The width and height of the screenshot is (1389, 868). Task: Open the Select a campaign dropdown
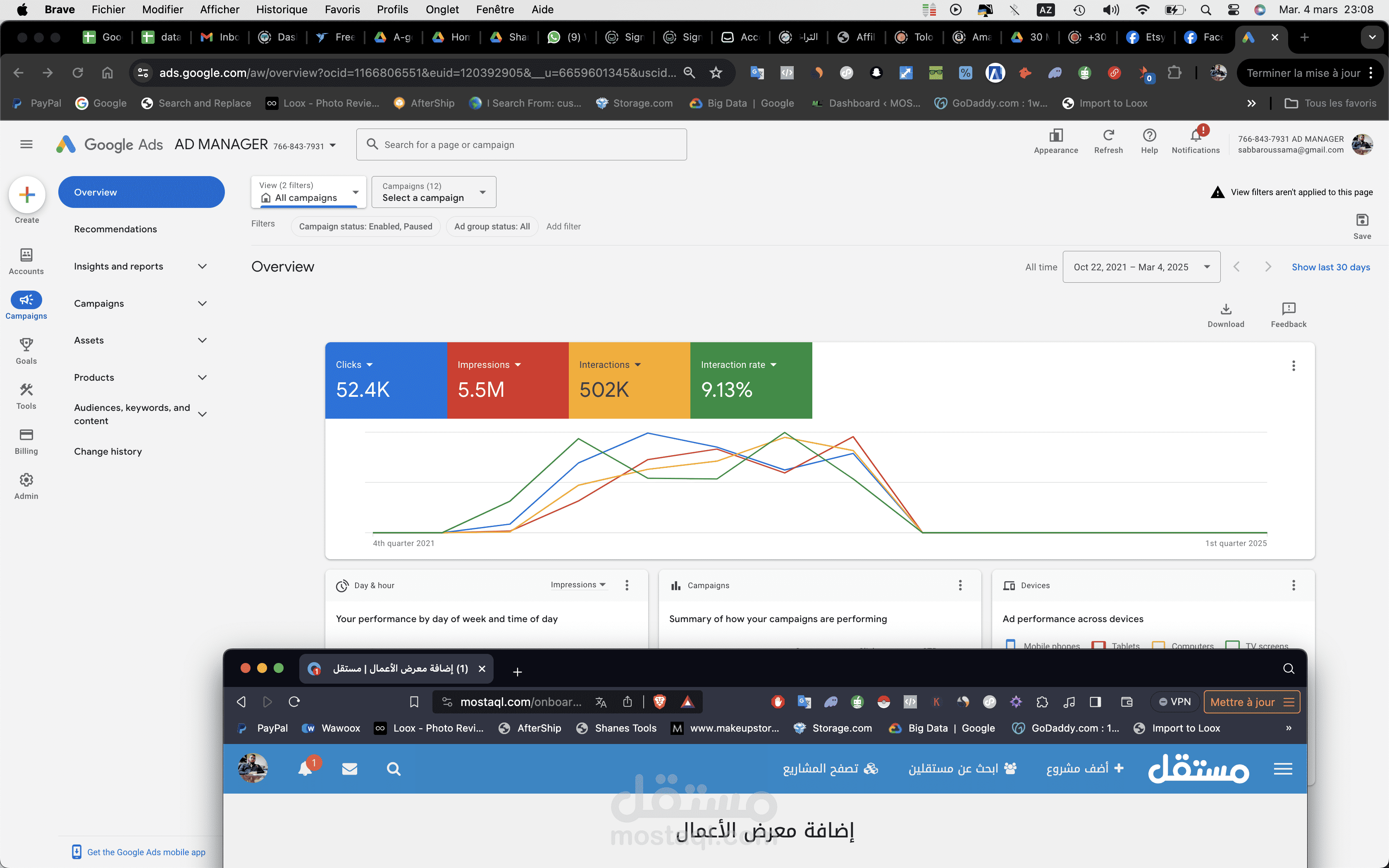(434, 192)
